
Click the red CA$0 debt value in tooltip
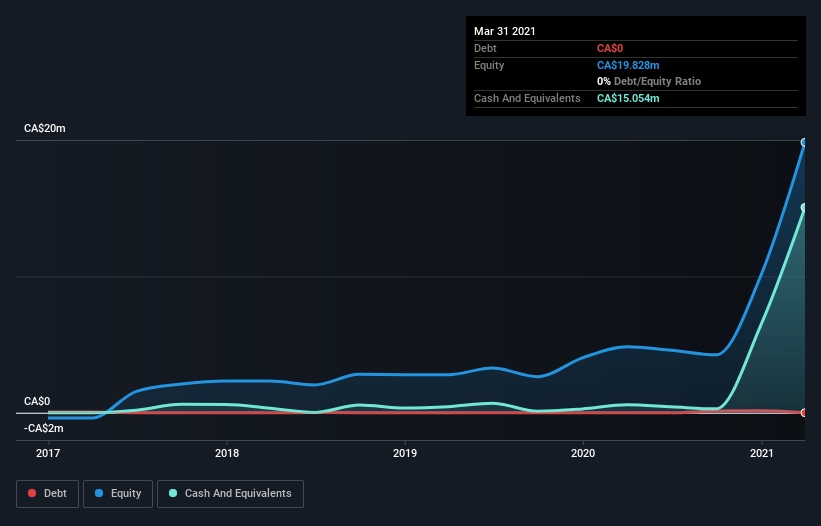point(610,49)
